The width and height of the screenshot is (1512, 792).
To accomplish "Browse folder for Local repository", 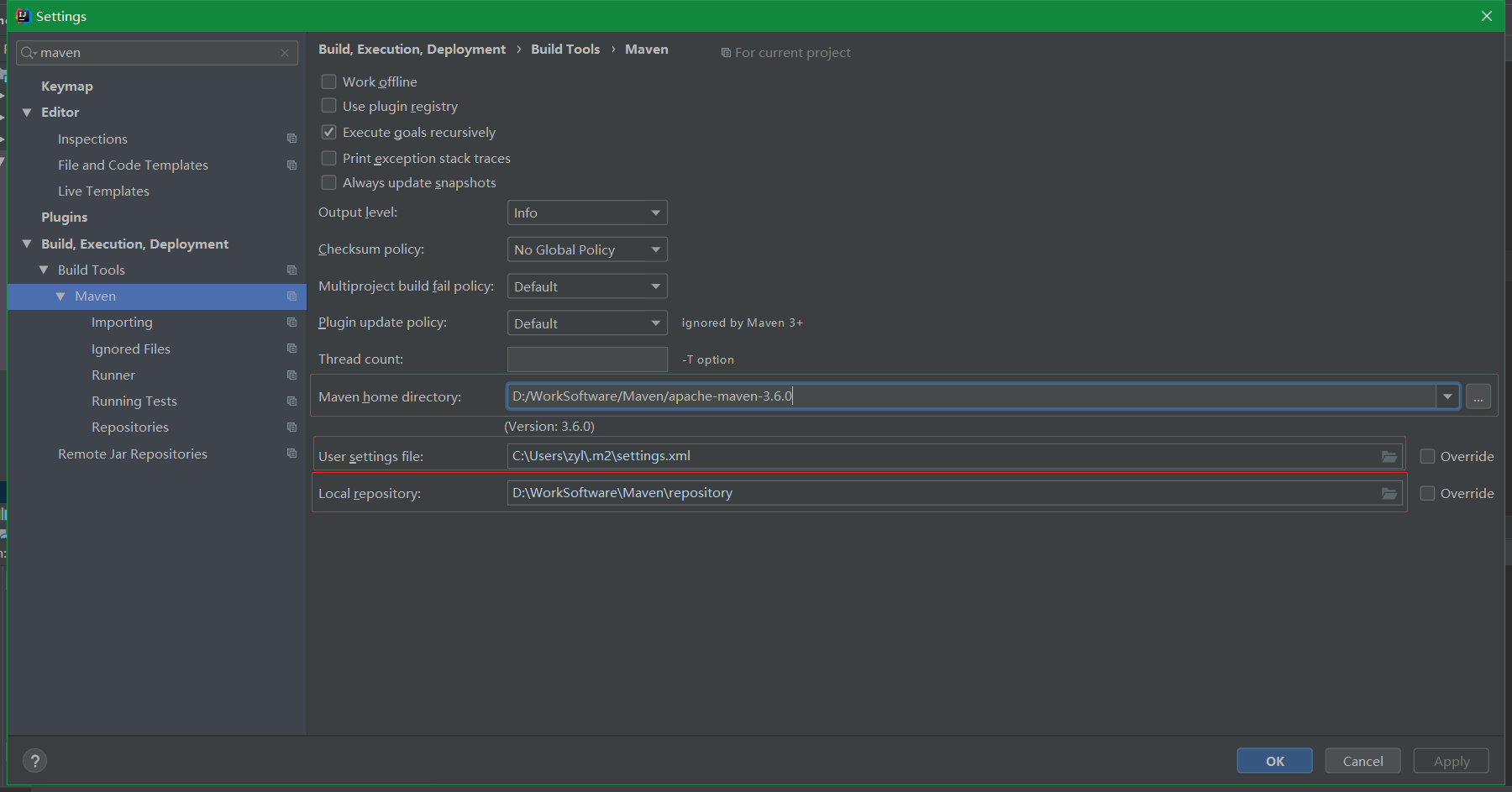I will click(1389, 493).
